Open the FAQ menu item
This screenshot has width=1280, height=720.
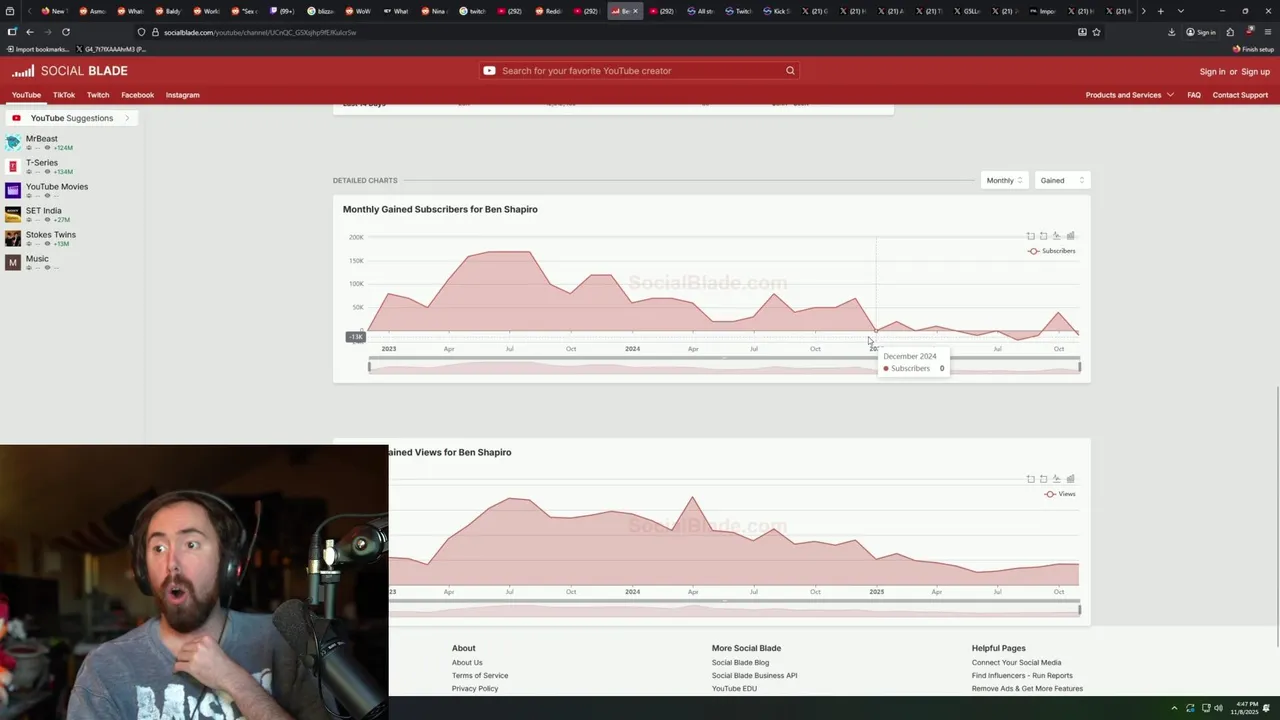pyautogui.click(x=1194, y=95)
